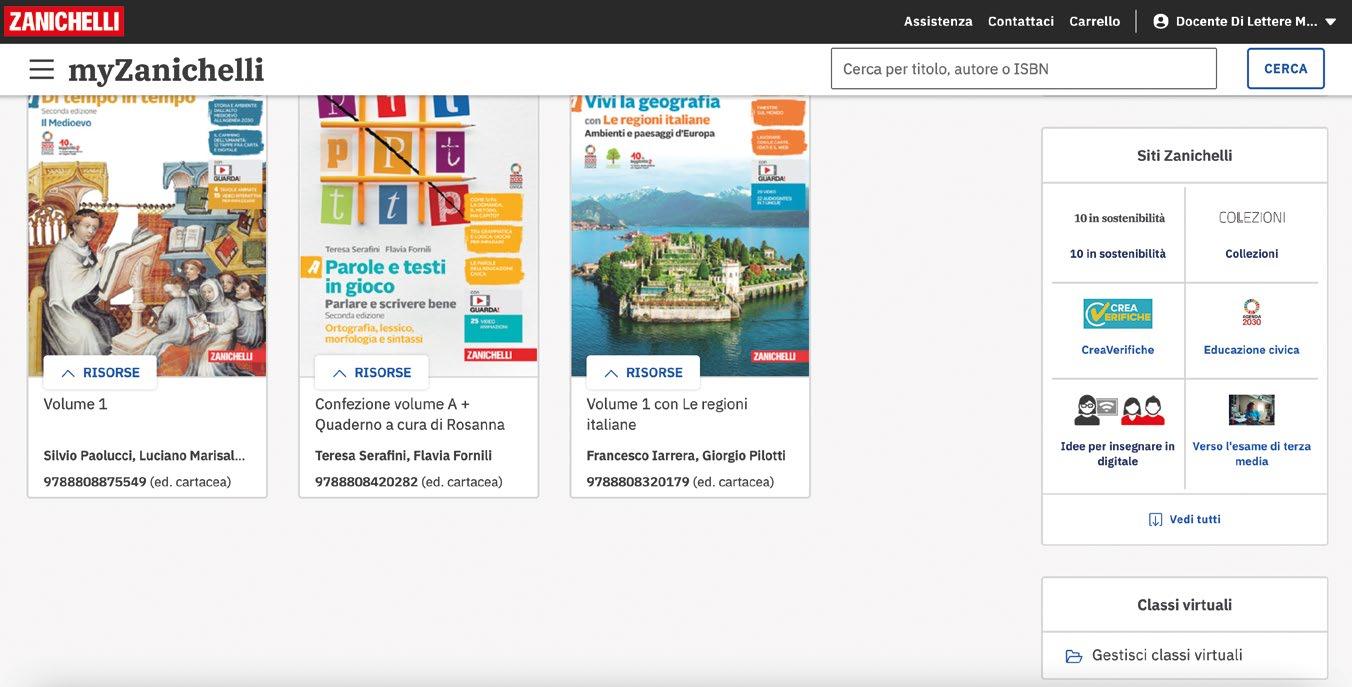Open the Collezioni link
Image resolution: width=1352 pixels, height=687 pixels.
[x=1252, y=254]
